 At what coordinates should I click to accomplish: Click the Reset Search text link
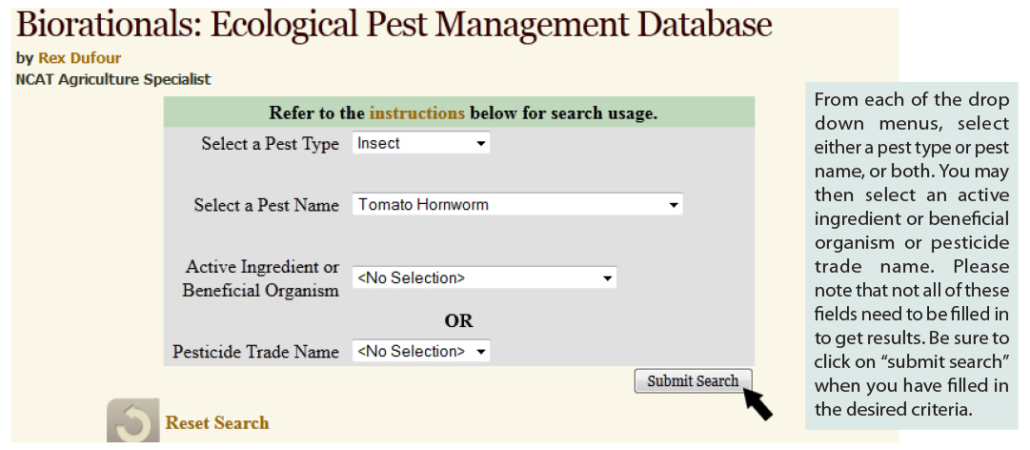click(217, 423)
